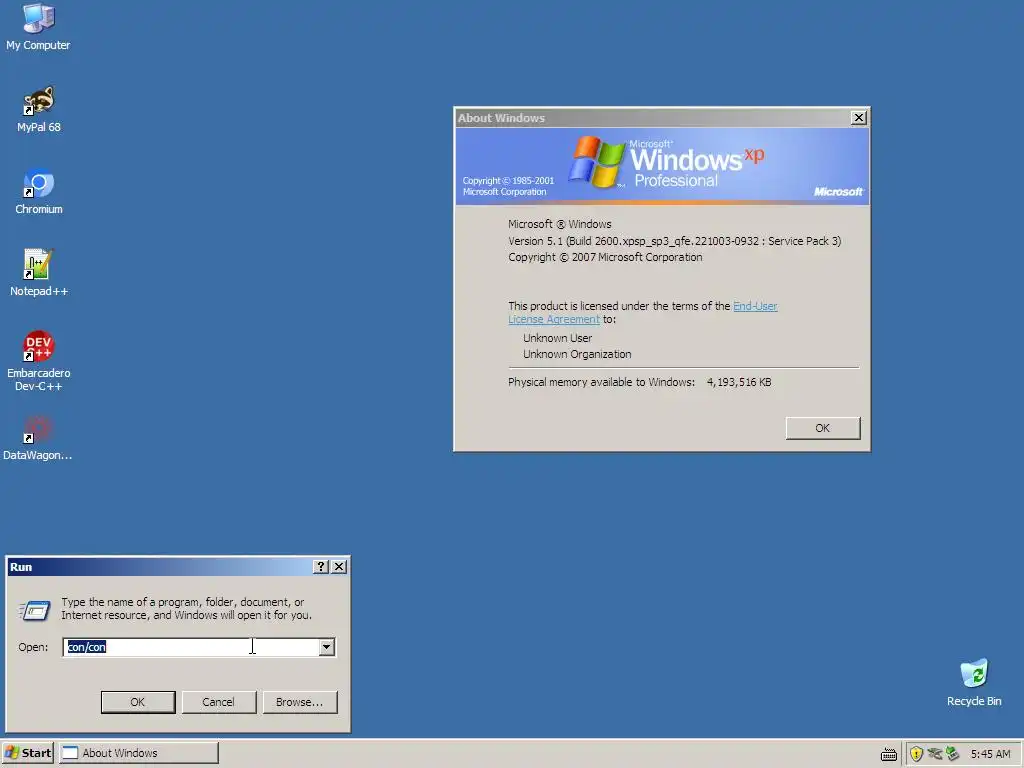Viewport: 1024px width, 768px height.
Task: Close the Run dialog with X
Action: 339,566
